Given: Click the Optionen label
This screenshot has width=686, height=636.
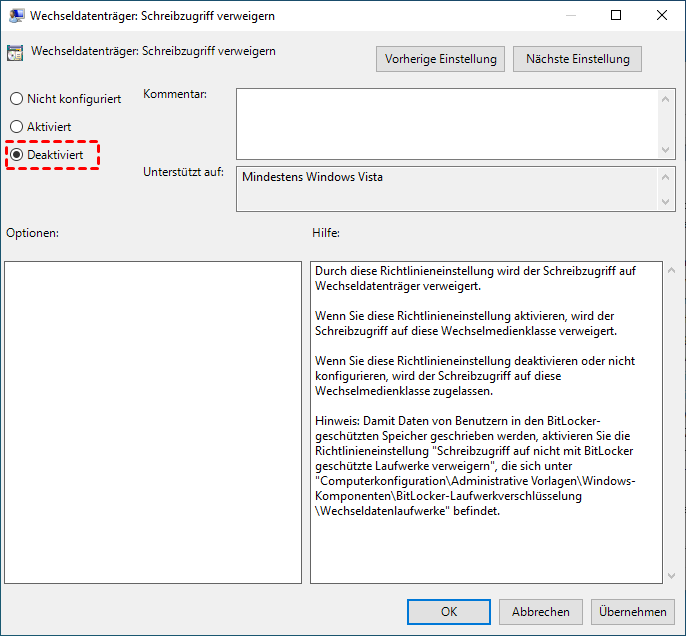Looking at the screenshot, I should (32, 233).
